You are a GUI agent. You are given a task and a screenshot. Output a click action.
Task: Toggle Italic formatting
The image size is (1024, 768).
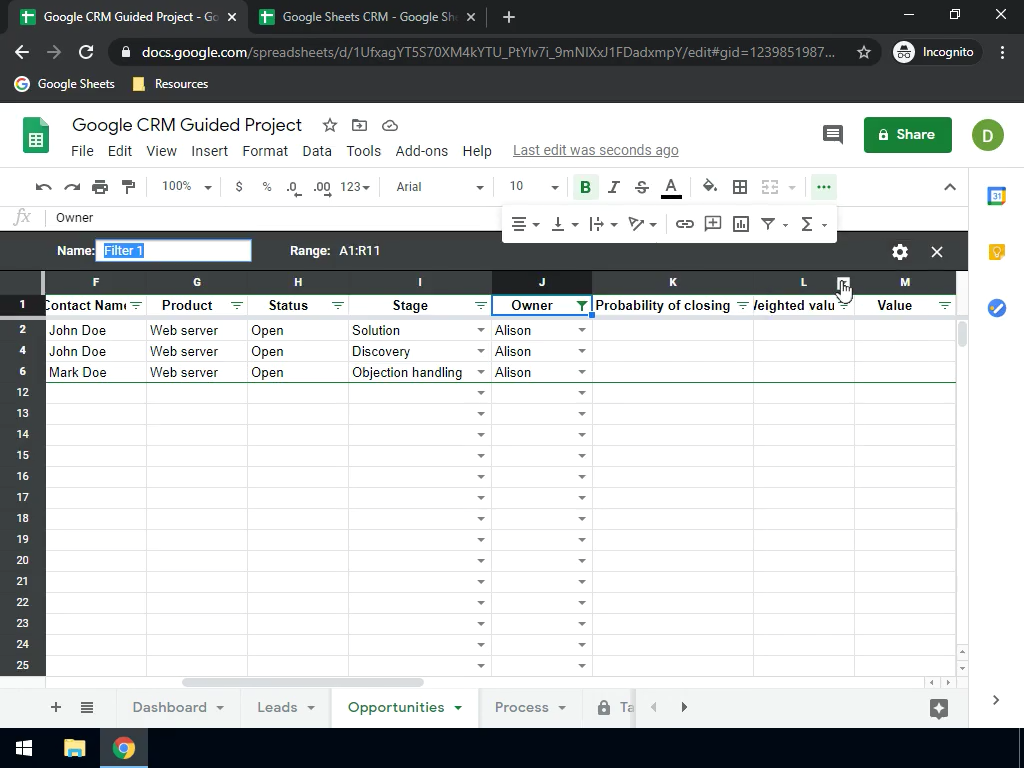click(x=613, y=187)
